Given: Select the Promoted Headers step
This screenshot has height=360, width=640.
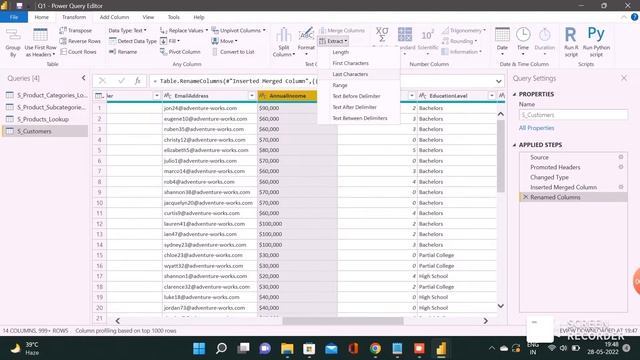Looking at the screenshot, I should tap(555, 167).
